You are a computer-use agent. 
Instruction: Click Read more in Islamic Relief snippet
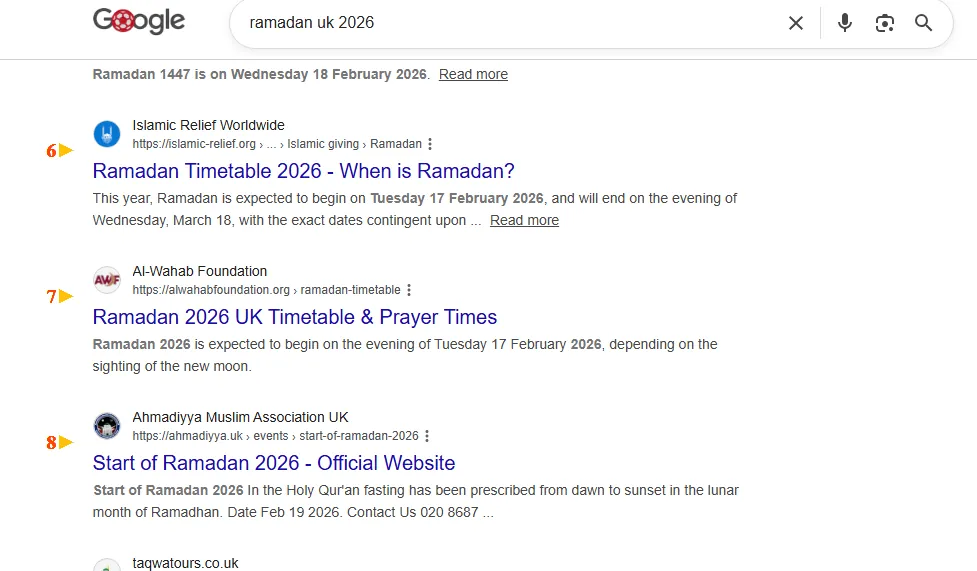524,220
